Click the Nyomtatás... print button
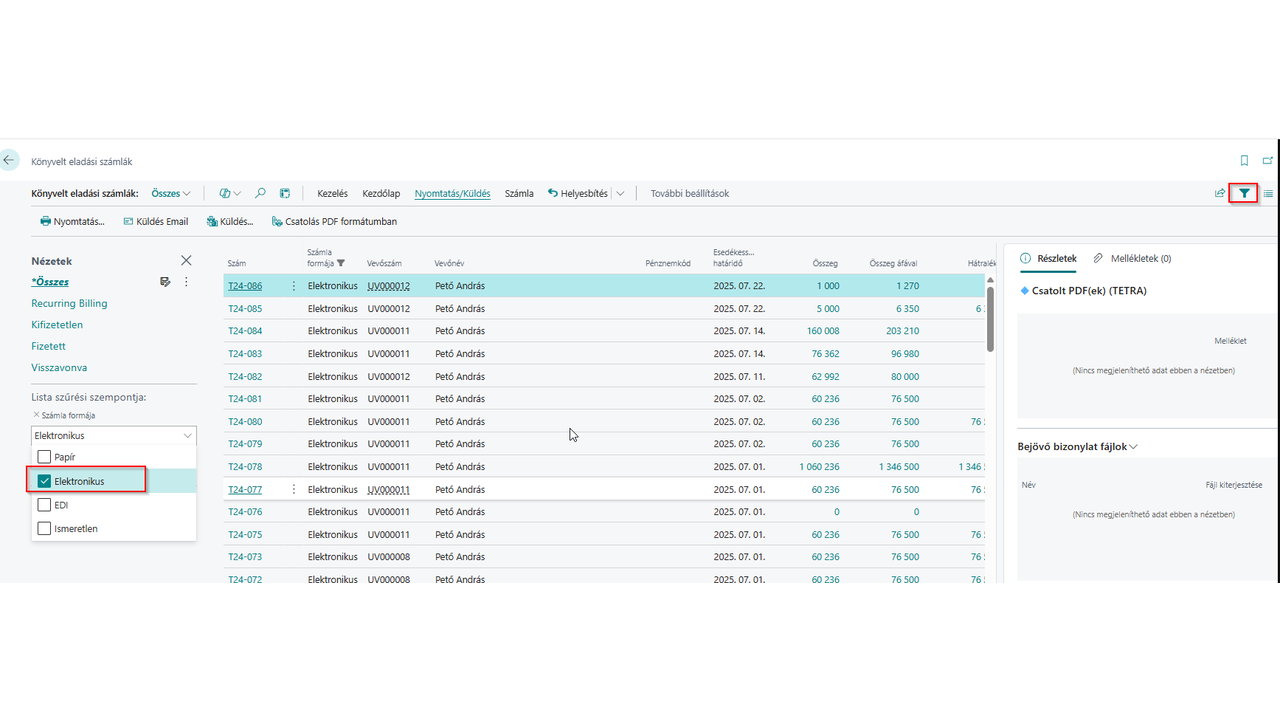 coord(72,221)
